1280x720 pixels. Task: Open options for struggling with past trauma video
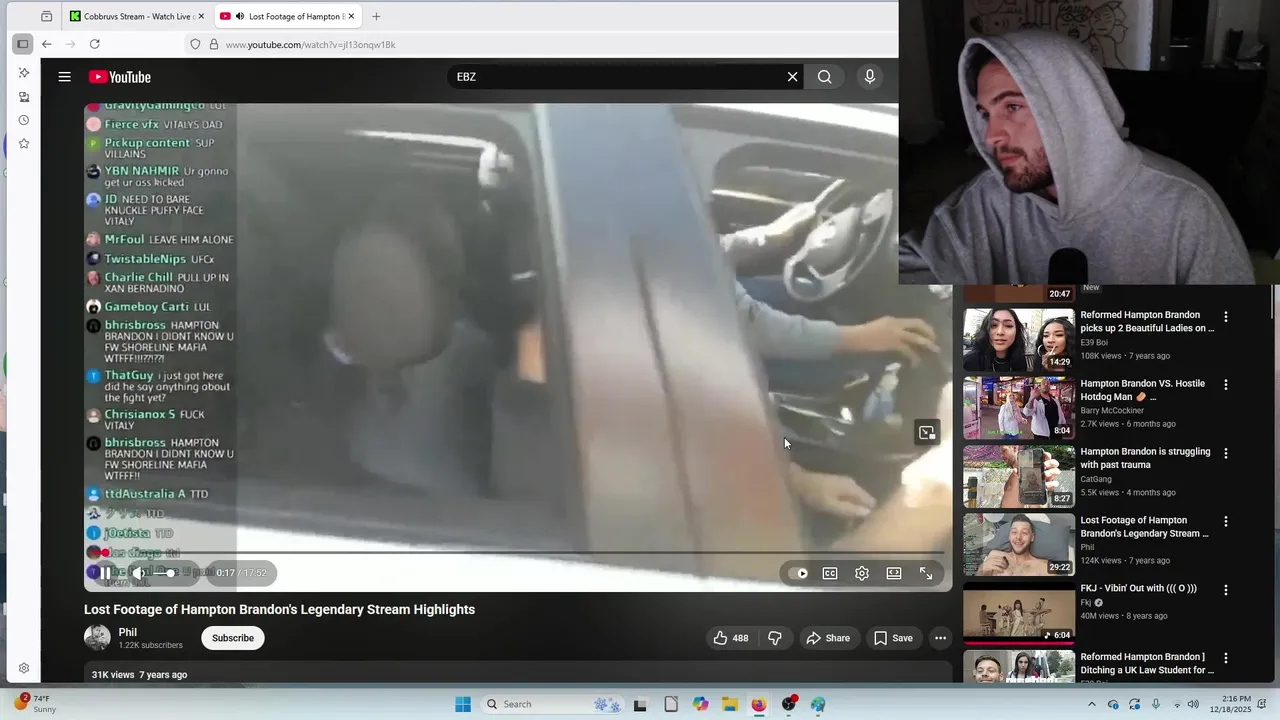[1225, 453]
